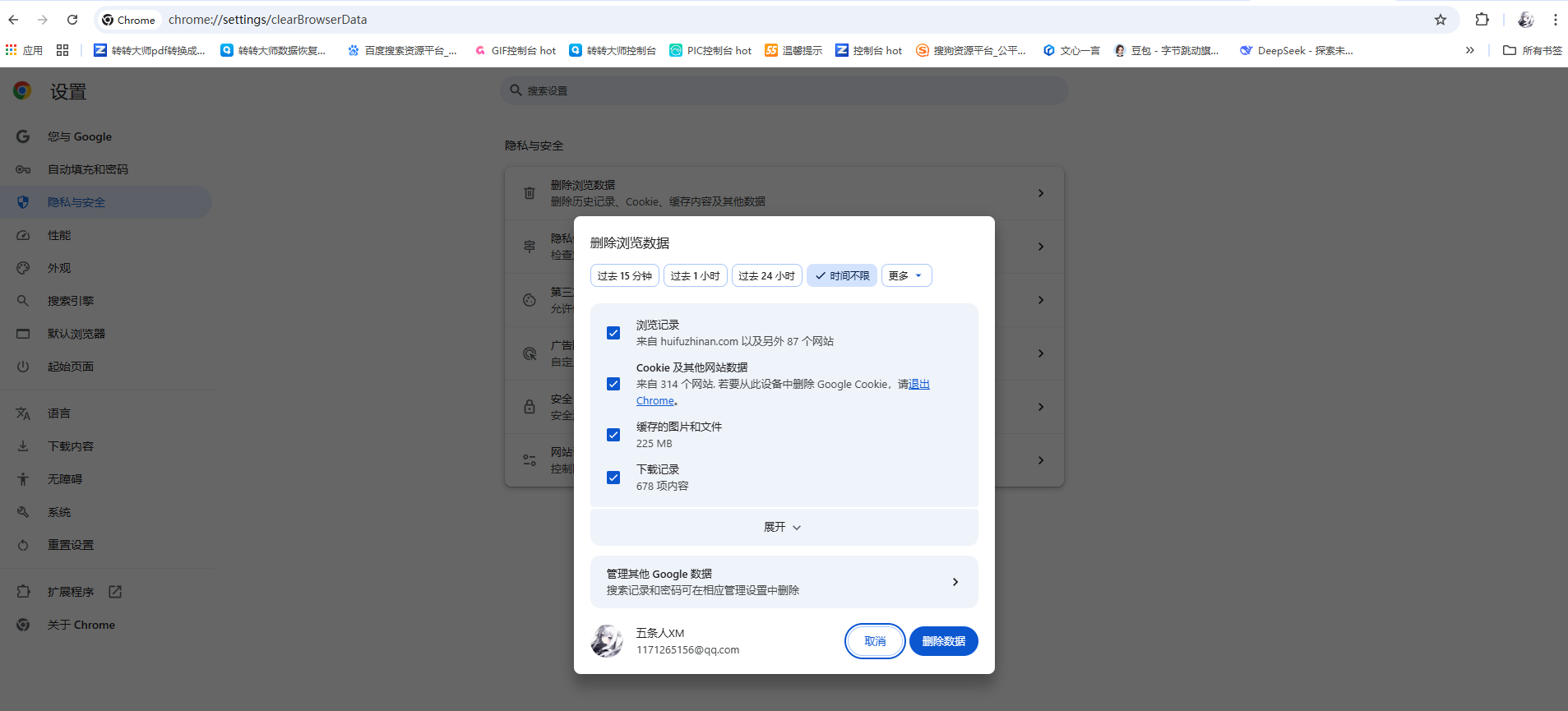Show more bookmarks with double chevron

(x=1469, y=50)
